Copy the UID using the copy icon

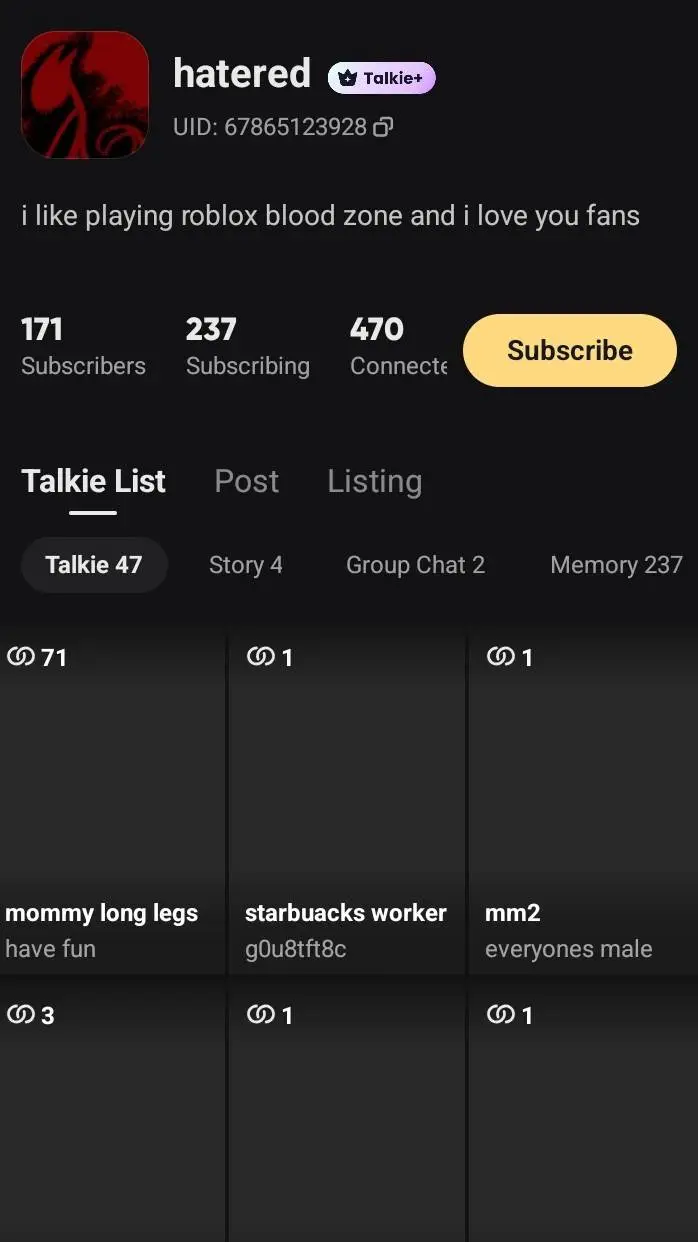[x=383, y=128]
